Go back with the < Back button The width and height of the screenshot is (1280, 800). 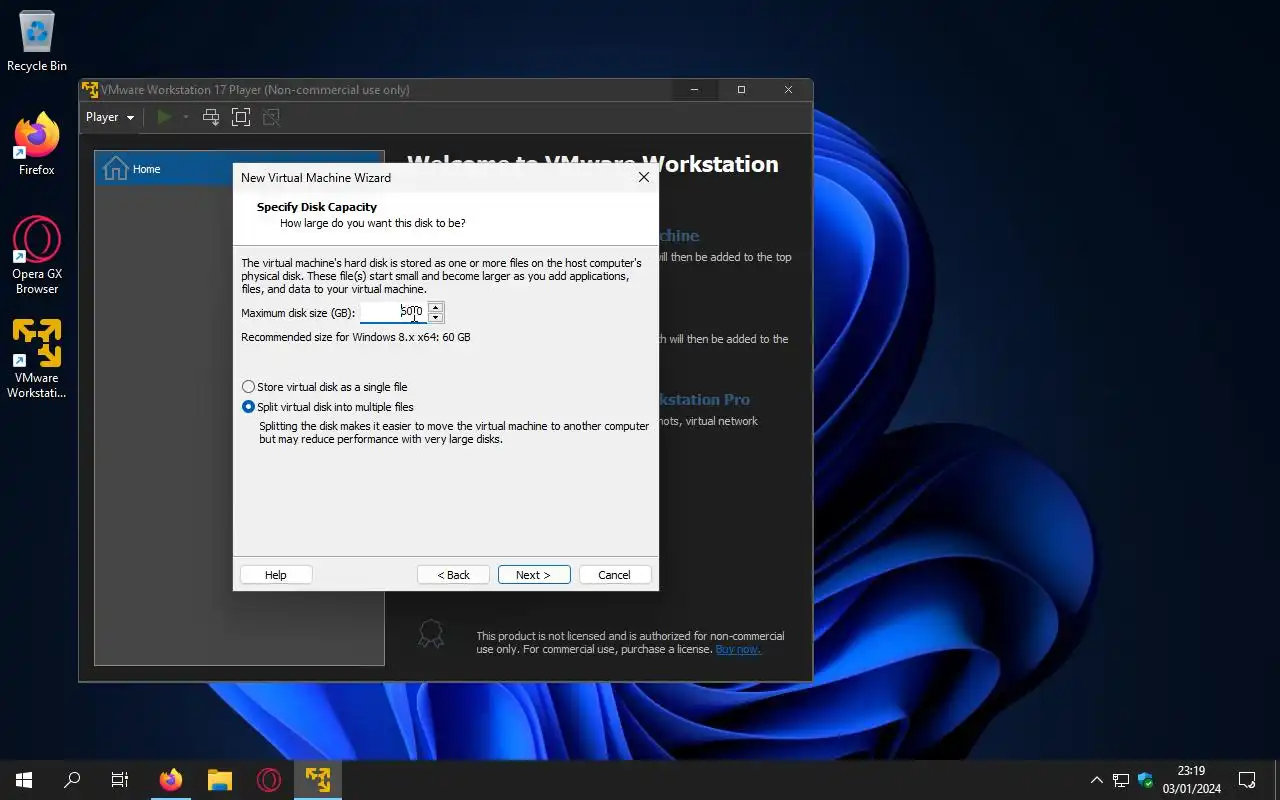(453, 575)
